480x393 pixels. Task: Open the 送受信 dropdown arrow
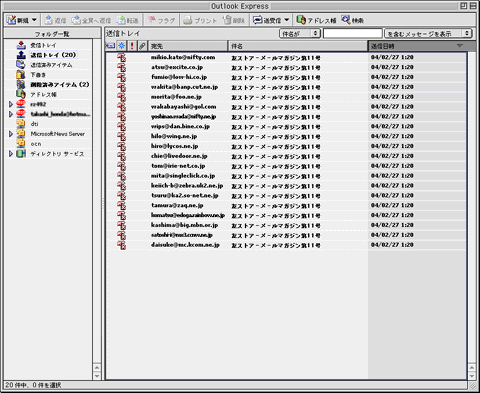pos(287,20)
